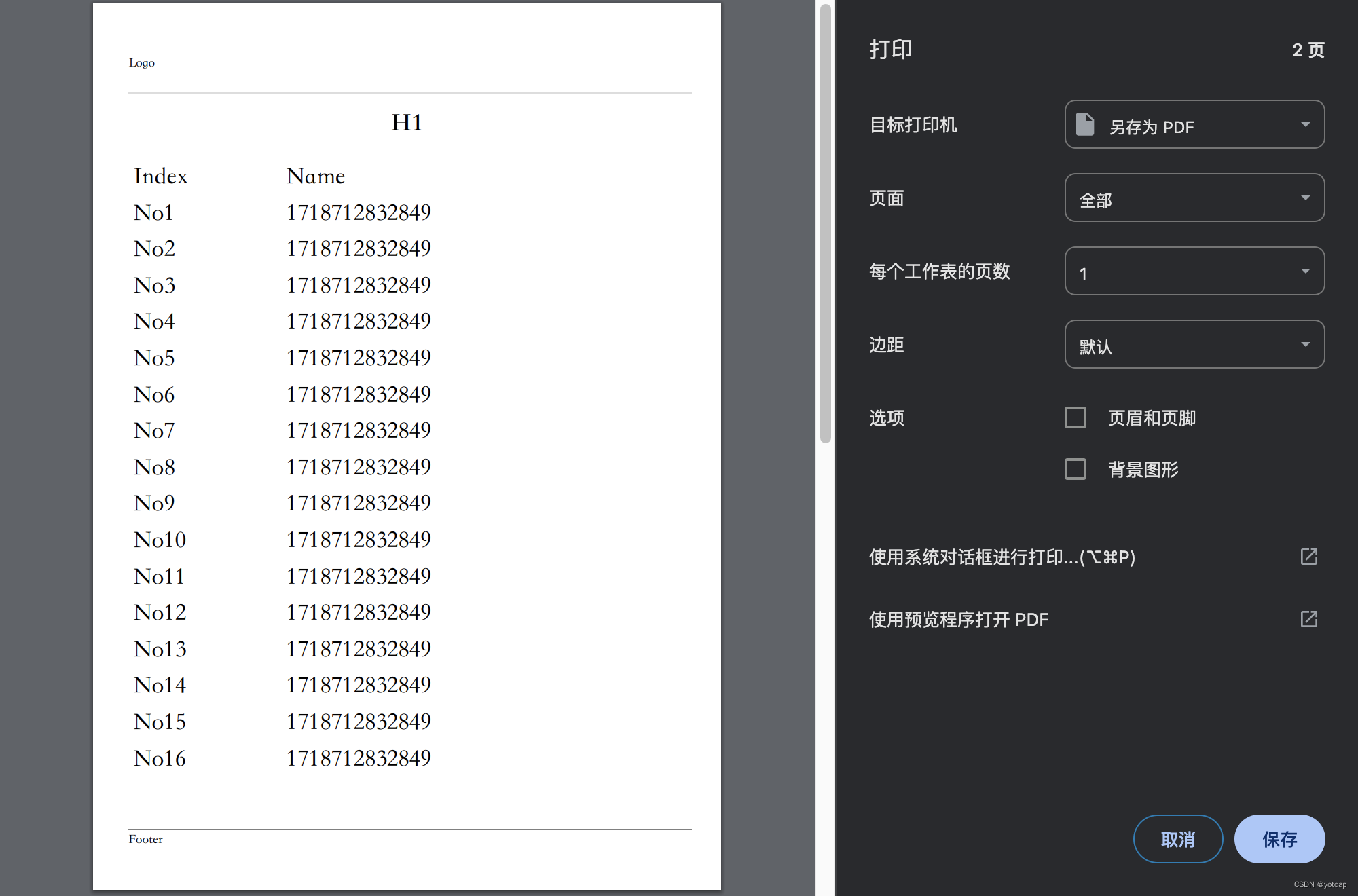Viewport: 1358px width, 896px height.
Task: Click the print preview page thumbnail
Action: click(x=407, y=446)
